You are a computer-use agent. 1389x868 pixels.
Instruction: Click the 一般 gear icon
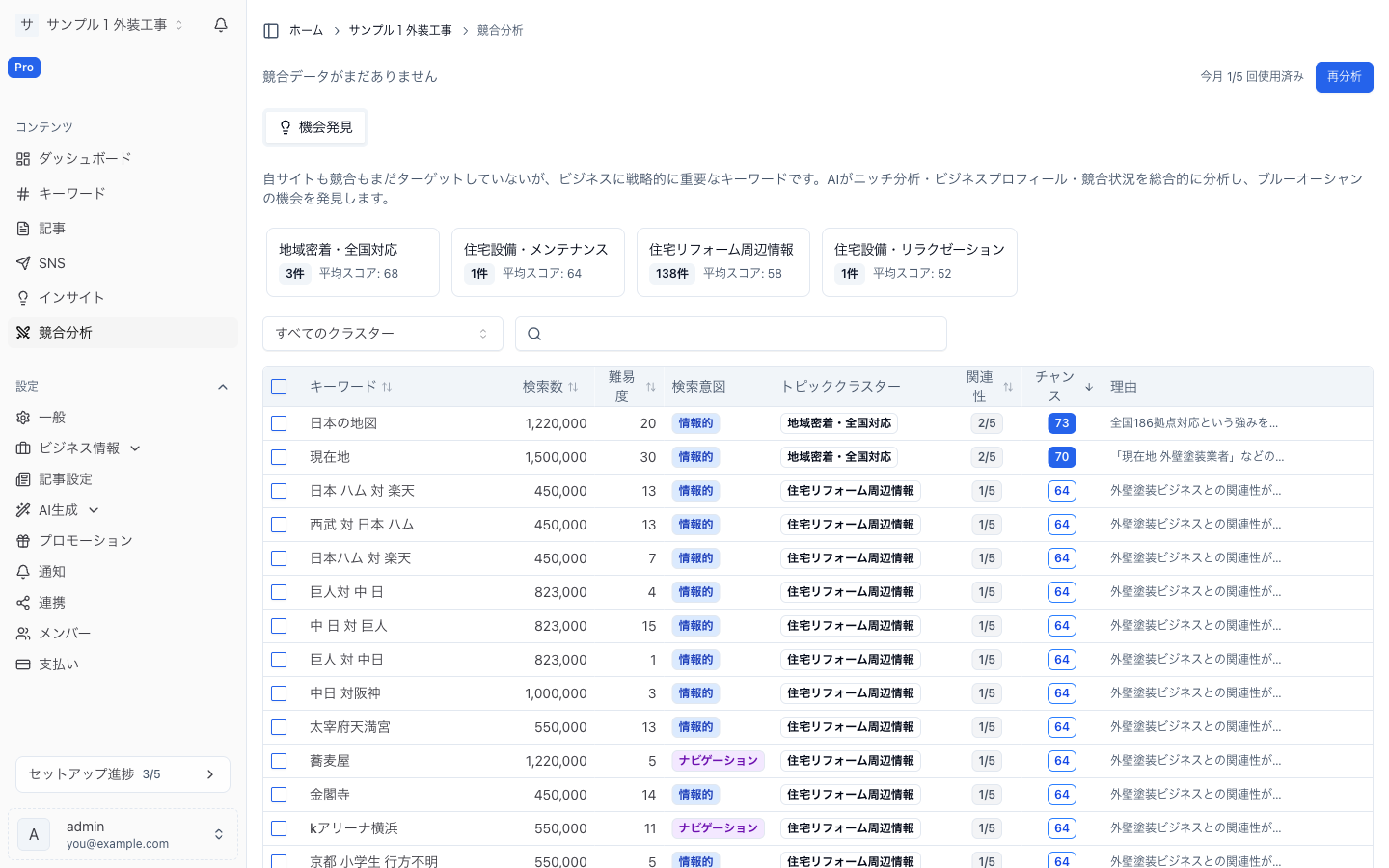click(x=23, y=418)
